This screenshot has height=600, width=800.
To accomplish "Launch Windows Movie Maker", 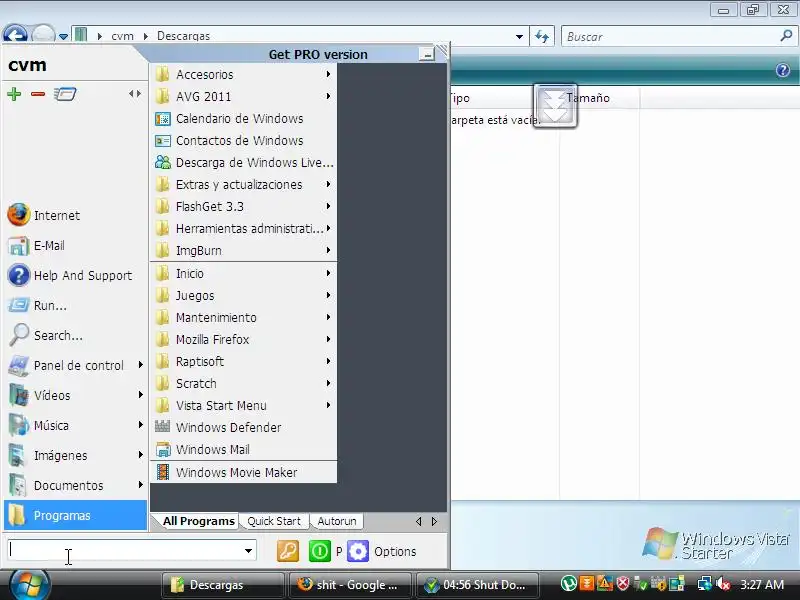I will click(x=243, y=472).
